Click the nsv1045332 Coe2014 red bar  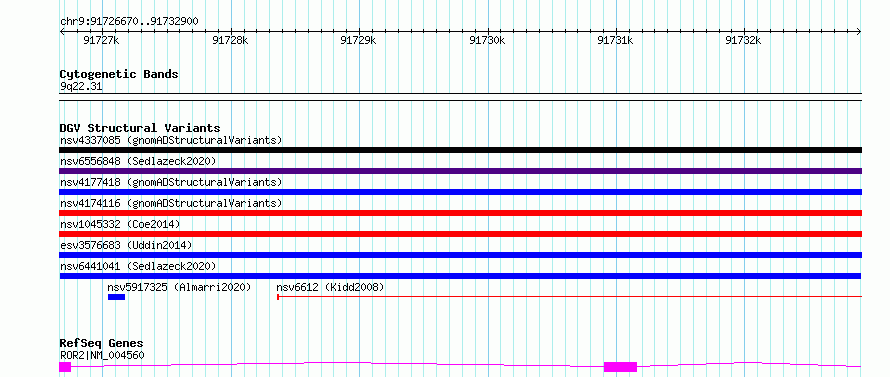460,234
